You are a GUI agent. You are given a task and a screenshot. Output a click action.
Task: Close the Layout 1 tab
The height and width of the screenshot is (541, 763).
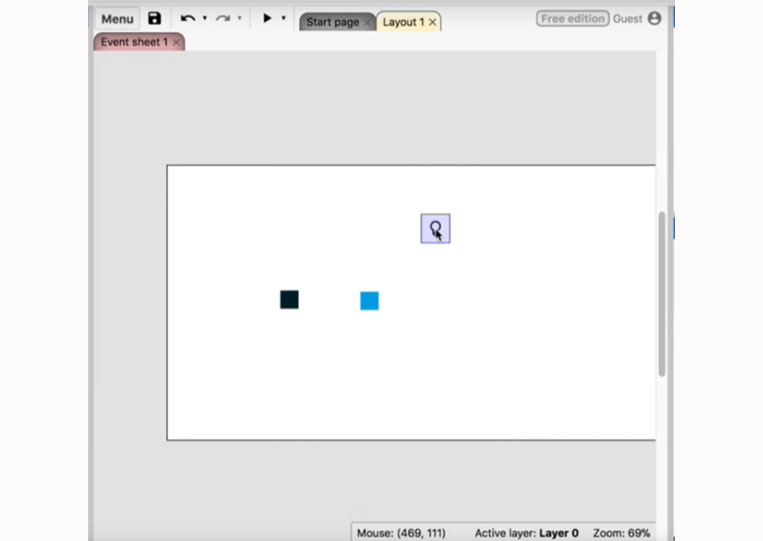click(432, 22)
